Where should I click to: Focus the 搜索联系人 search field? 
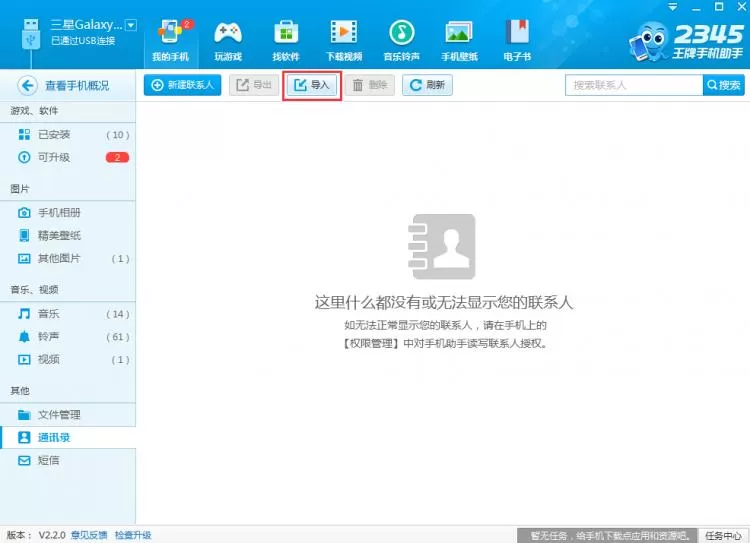coord(634,85)
